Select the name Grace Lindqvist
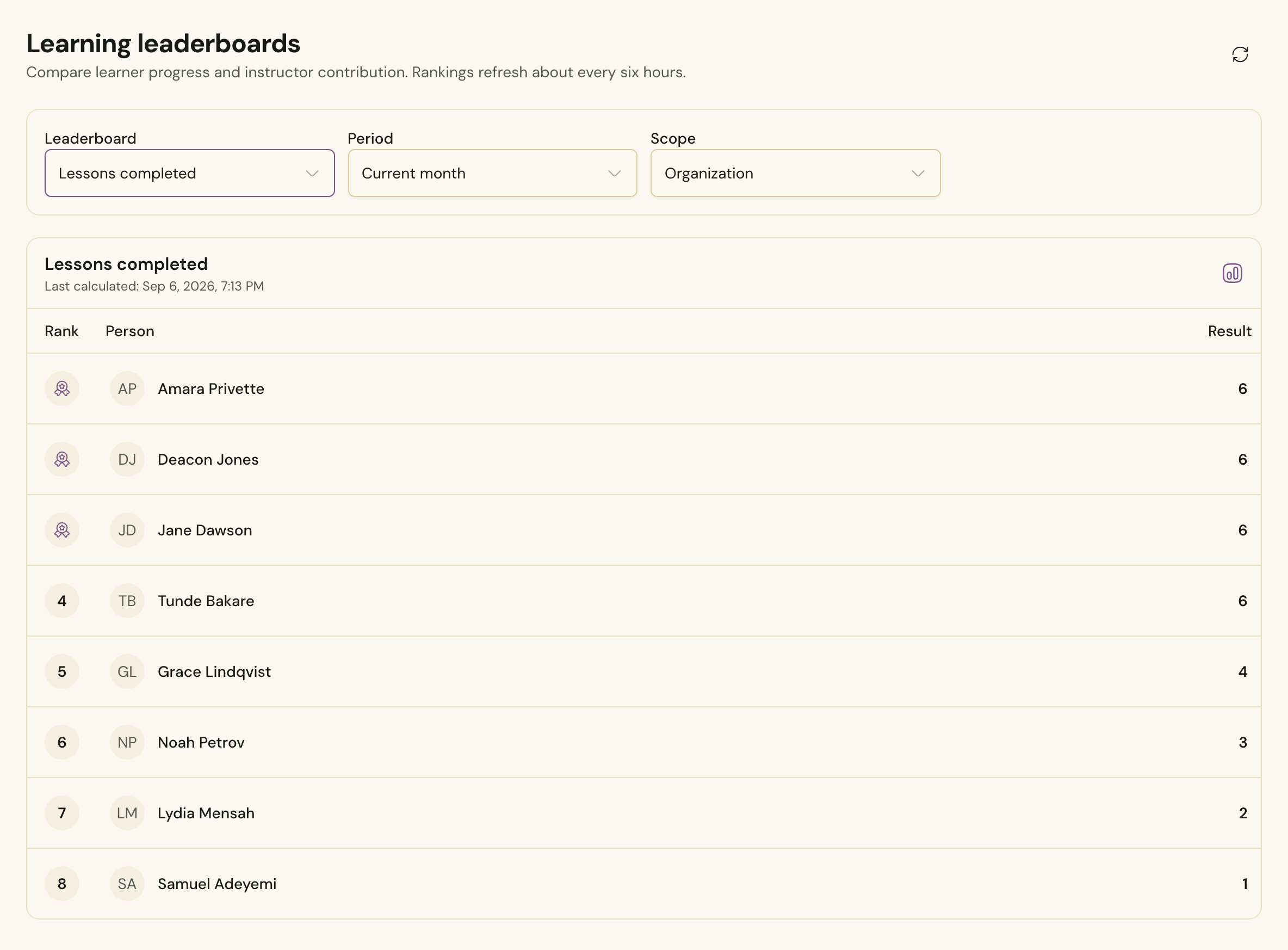Screen dimensions: 1288x950 (x=214, y=671)
